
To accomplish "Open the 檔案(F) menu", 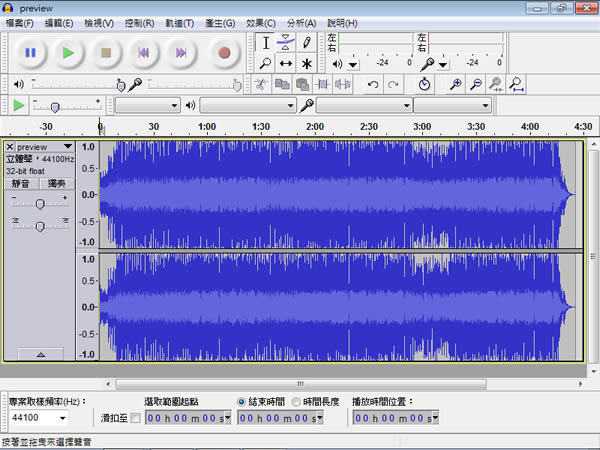I will coord(20,22).
